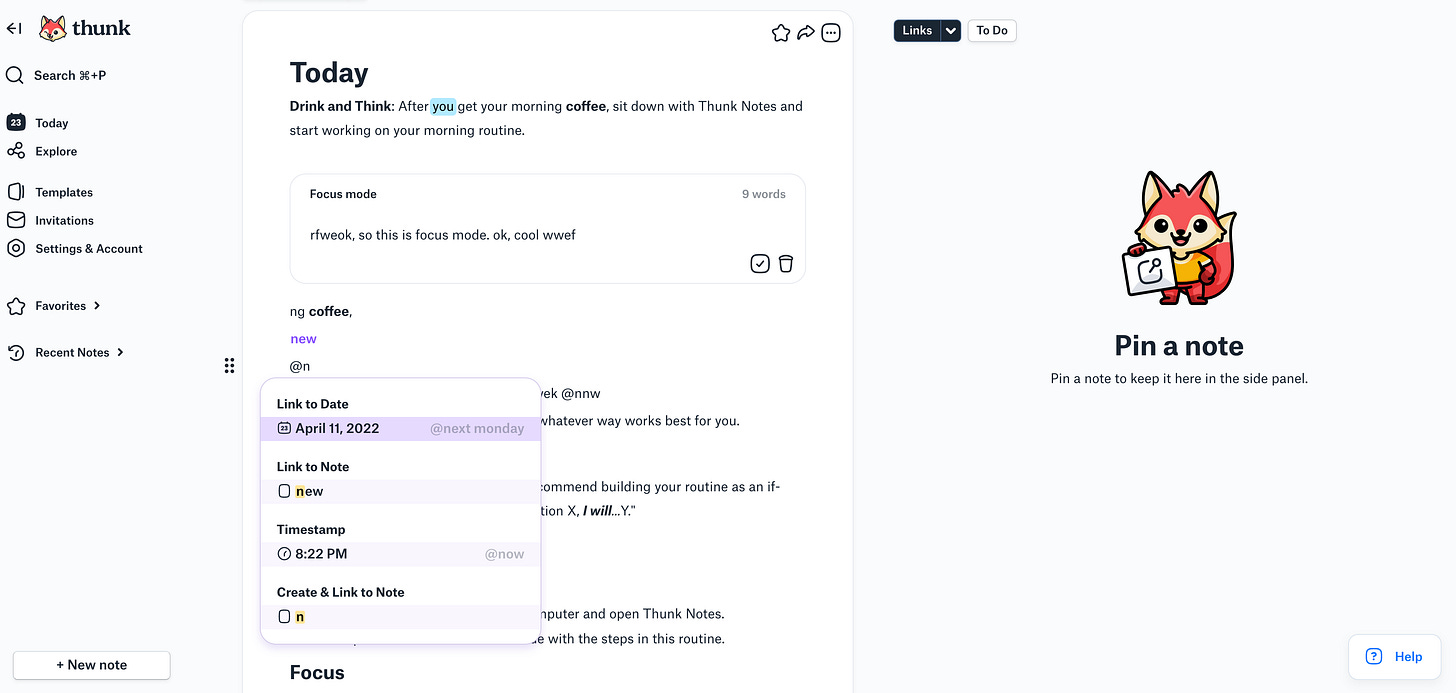Viewport: 1456px width, 693px height.
Task: Click the Favorites star icon in sidebar
Action: [16, 305]
